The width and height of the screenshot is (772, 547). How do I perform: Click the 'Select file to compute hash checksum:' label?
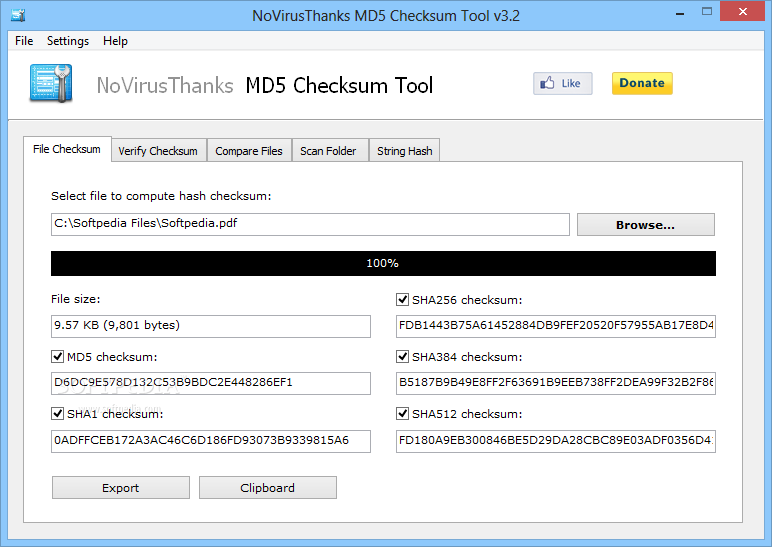[161, 196]
